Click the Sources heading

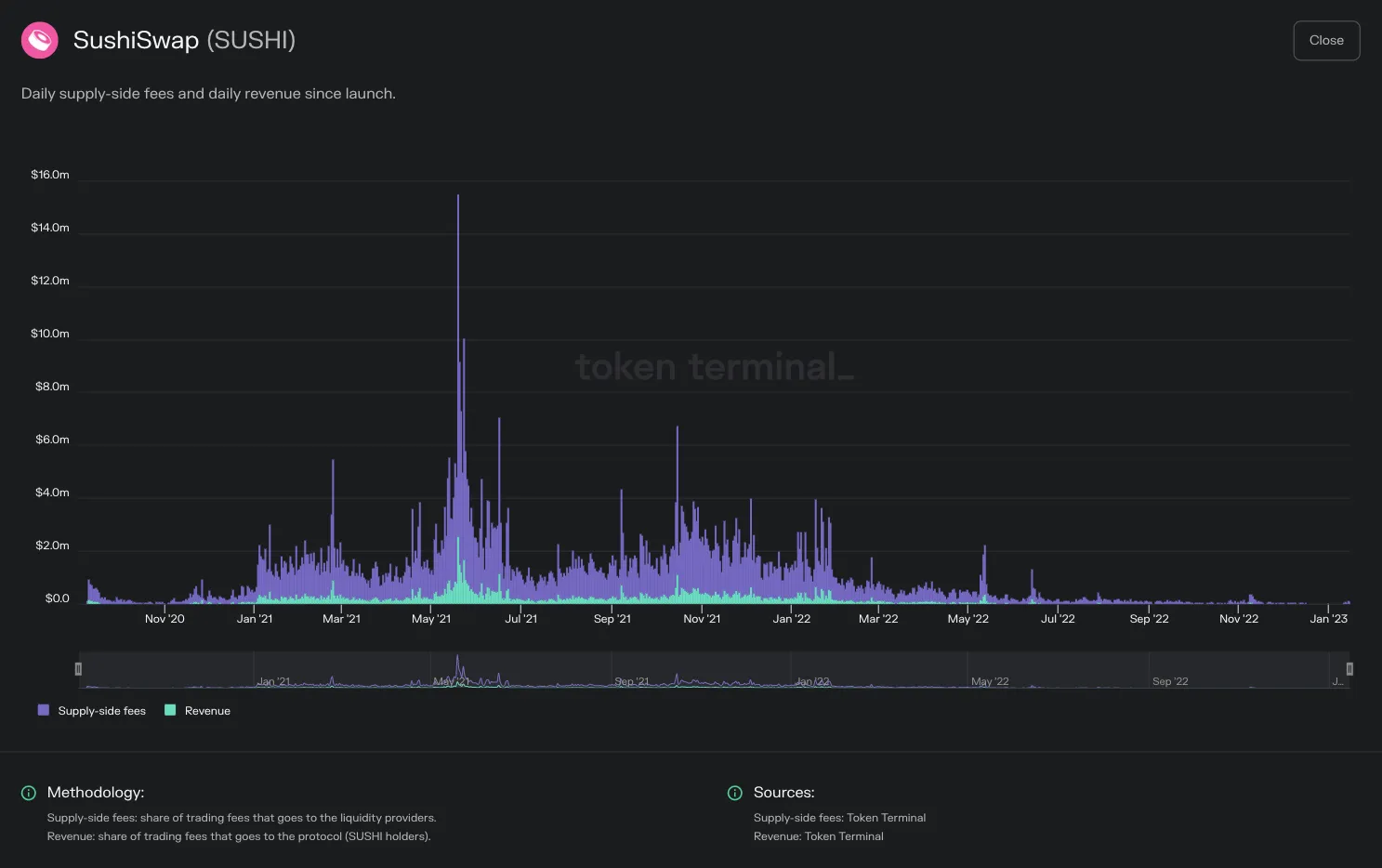[784, 793]
